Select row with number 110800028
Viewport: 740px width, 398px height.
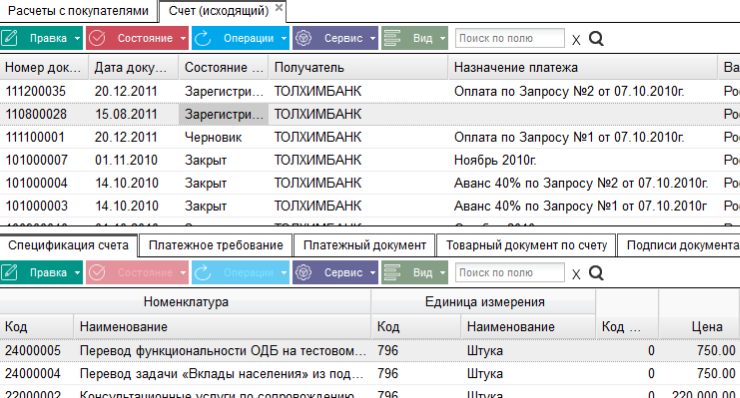370,114
